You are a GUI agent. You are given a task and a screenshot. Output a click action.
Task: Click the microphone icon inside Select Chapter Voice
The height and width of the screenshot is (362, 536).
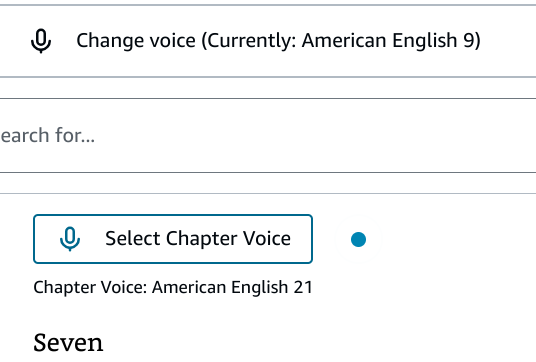click(70, 239)
